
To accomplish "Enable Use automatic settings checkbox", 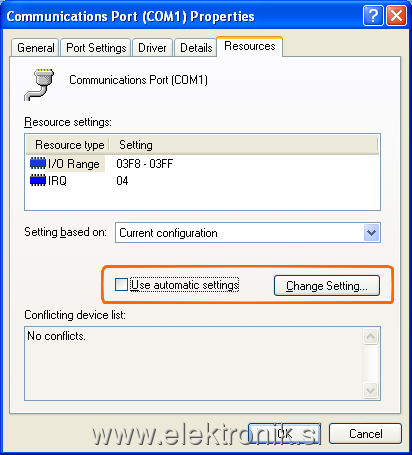I will (x=121, y=285).
